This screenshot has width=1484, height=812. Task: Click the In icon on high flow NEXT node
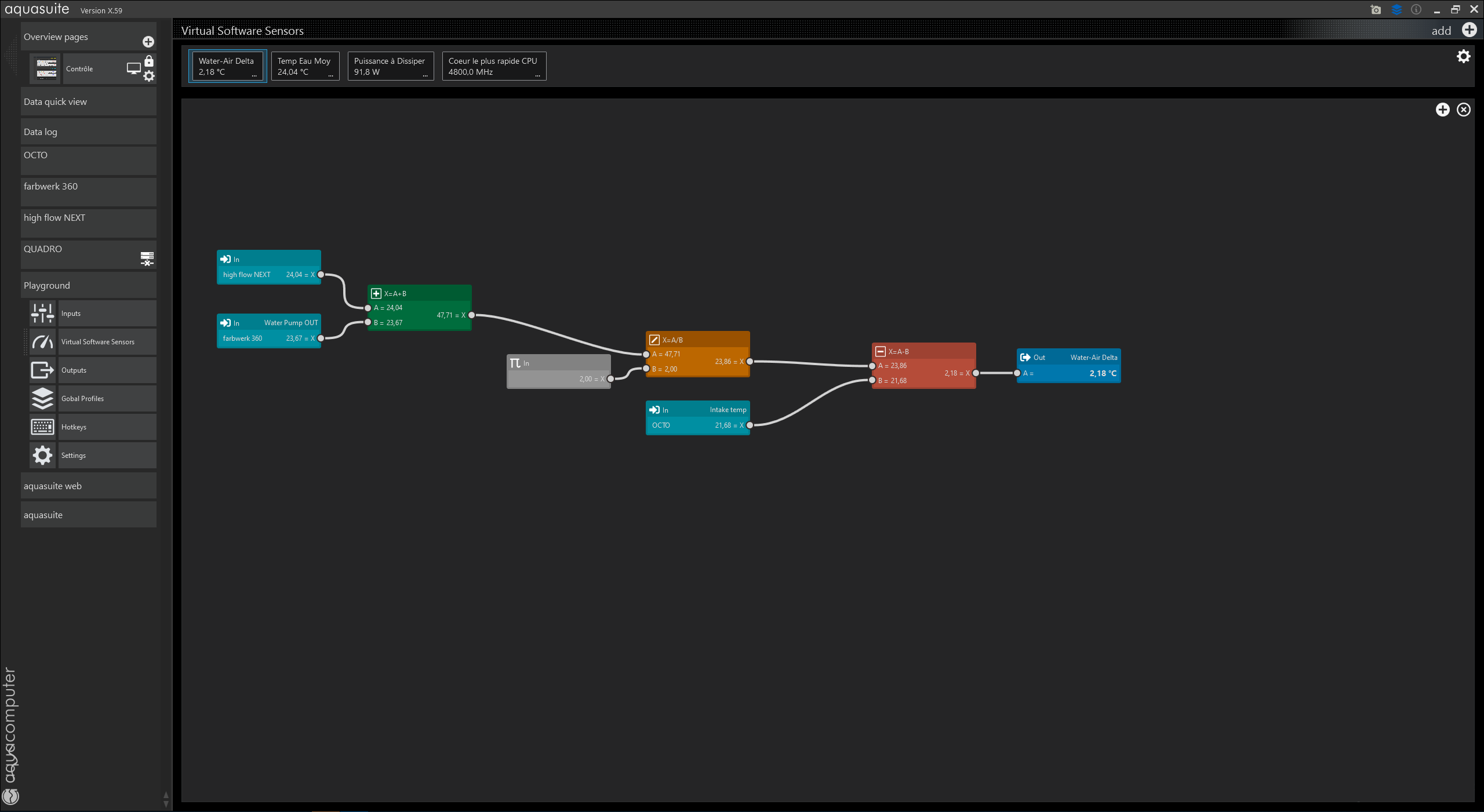point(225,259)
